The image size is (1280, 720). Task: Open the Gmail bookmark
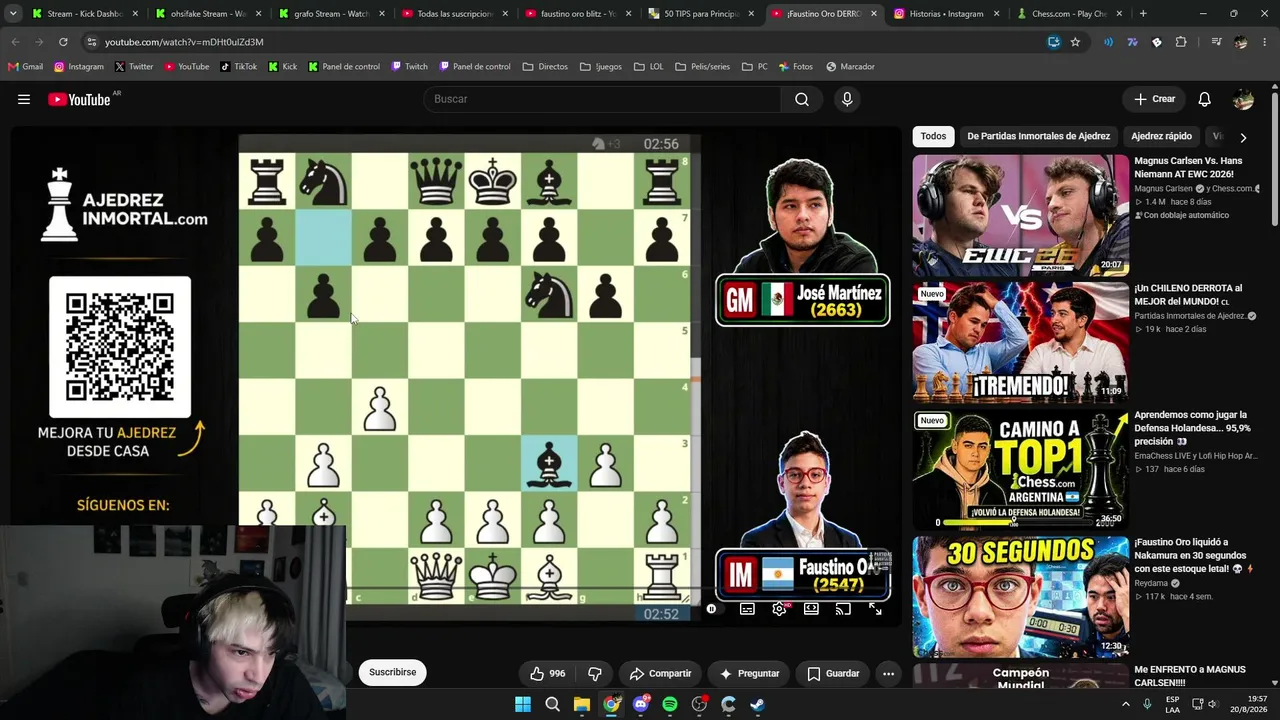click(25, 67)
